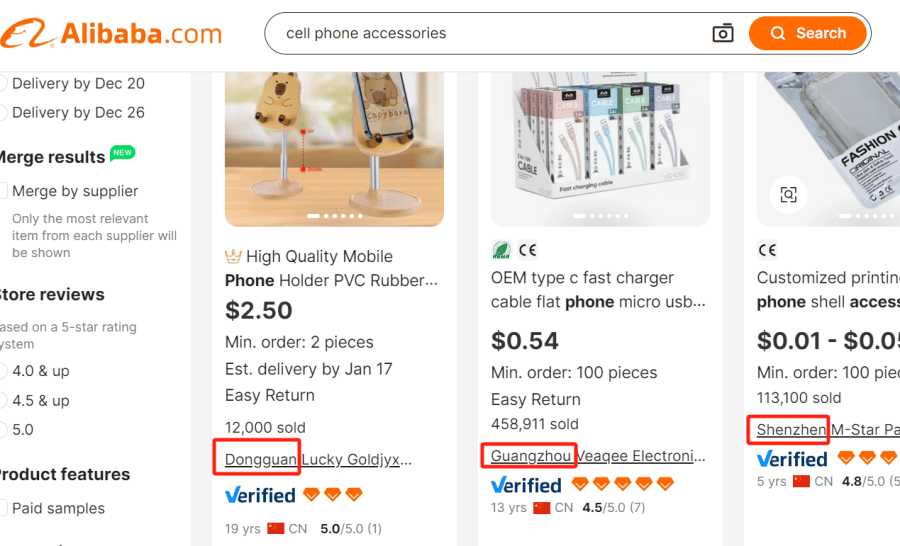Image resolution: width=900 pixels, height=546 pixels.
Task: Open the OEM type c fast charger product title
Action: click(x=598, y=289)
